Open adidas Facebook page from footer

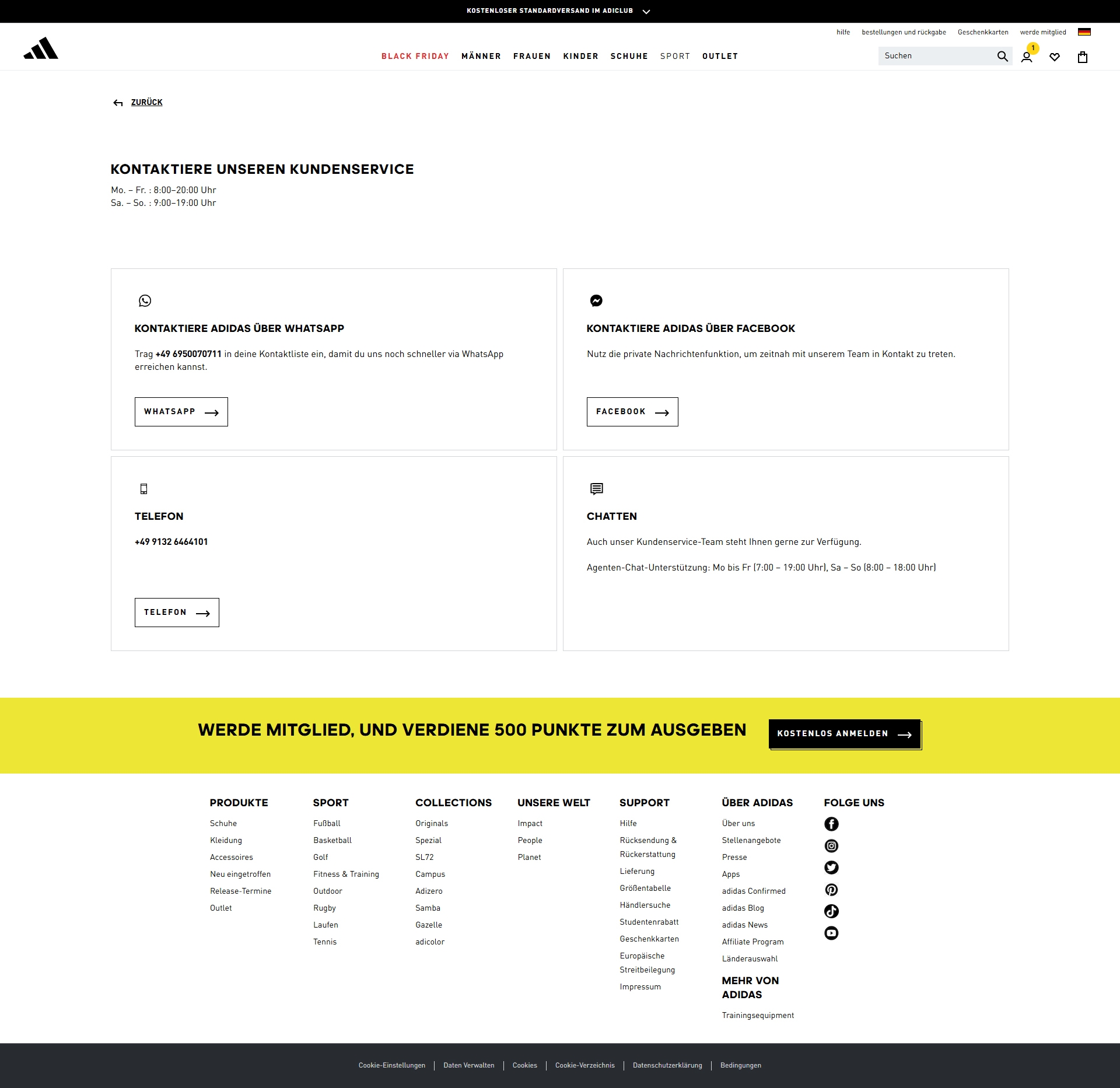click(x=831, y=824)
